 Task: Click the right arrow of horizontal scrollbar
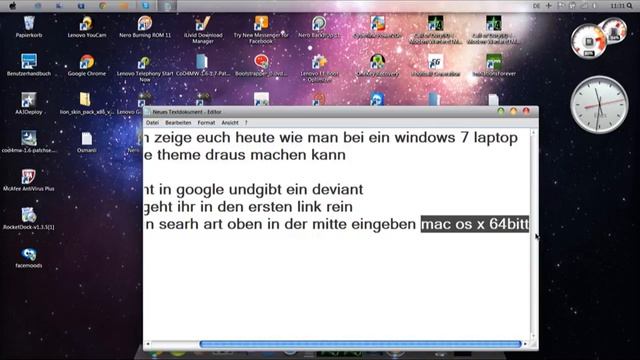(x=525, y=344)
